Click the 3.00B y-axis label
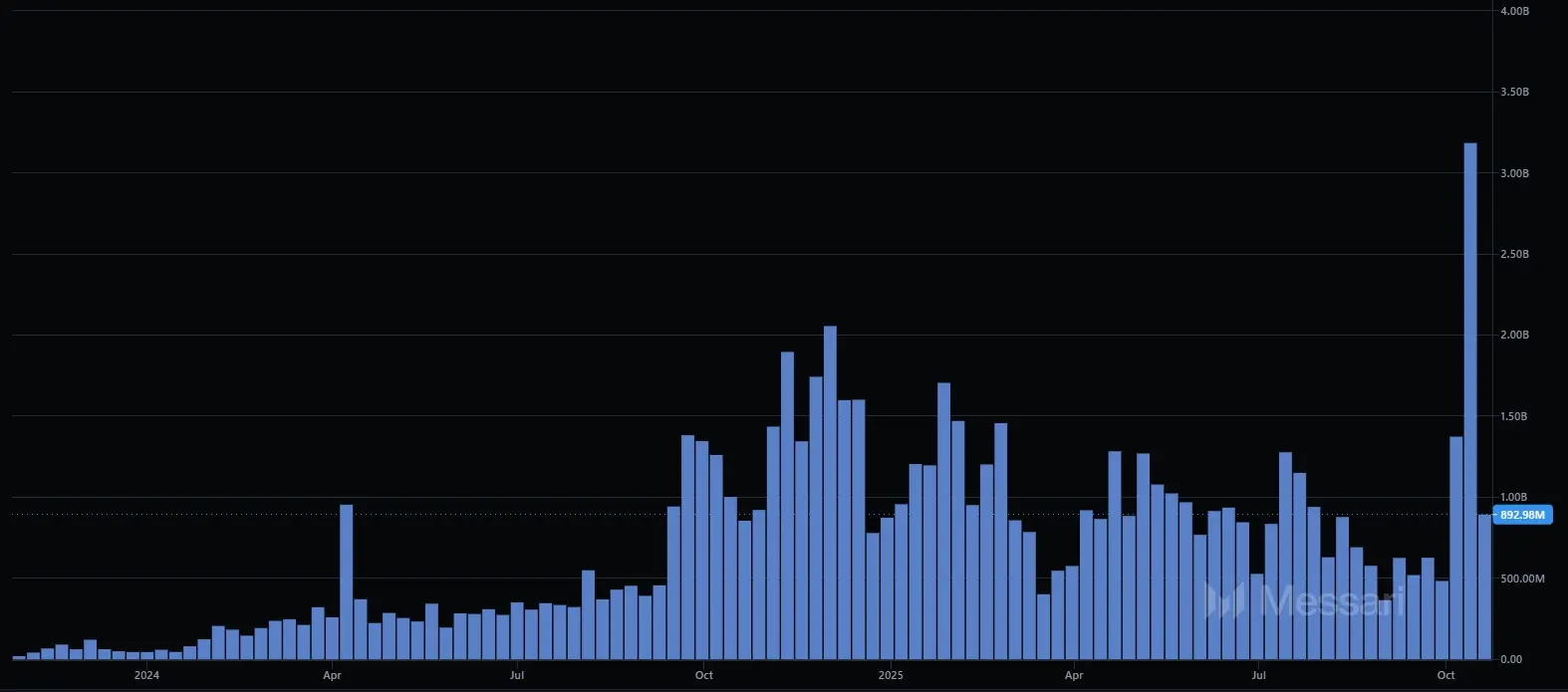1568x692 pixels. tap(1513, 173)
